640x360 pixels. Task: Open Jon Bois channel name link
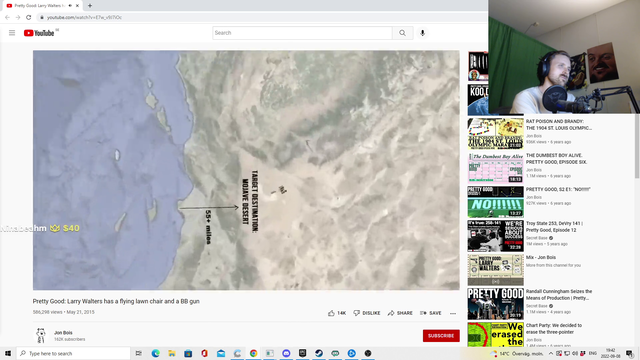63,333
